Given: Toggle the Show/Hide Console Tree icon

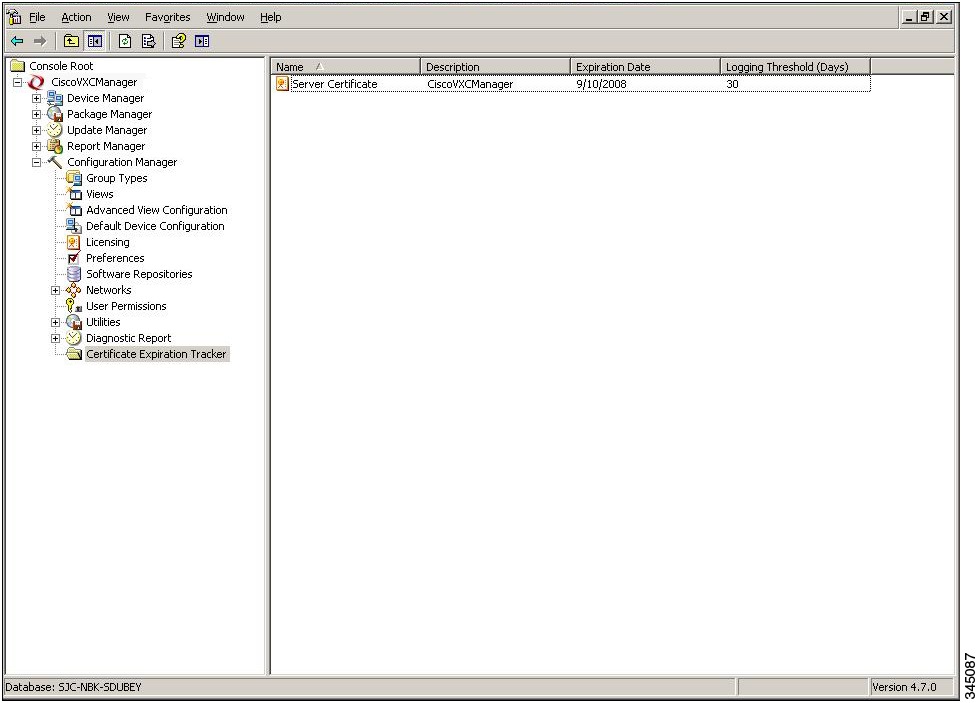Looking at the screenshot, I should point(95,41).
